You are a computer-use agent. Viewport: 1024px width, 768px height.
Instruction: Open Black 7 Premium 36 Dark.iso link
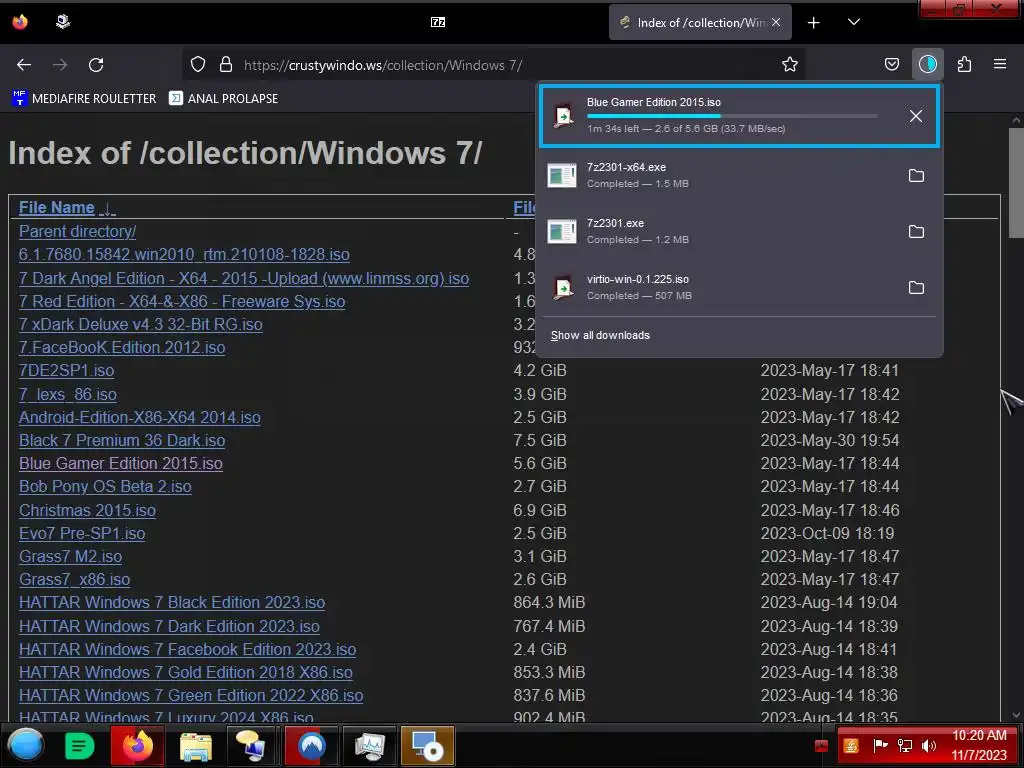point(122,441)
